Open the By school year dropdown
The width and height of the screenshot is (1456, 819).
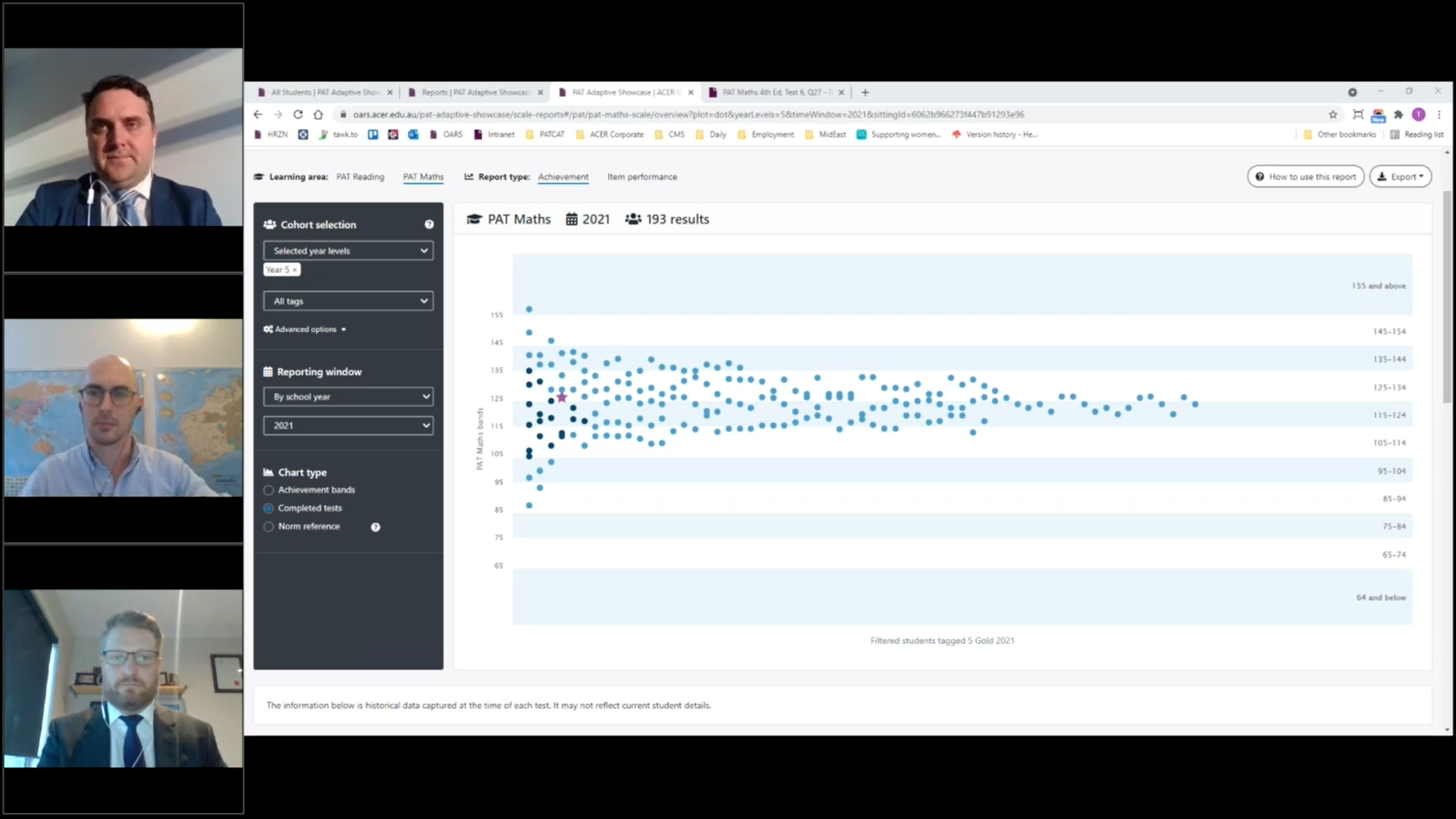pos(348,397)
